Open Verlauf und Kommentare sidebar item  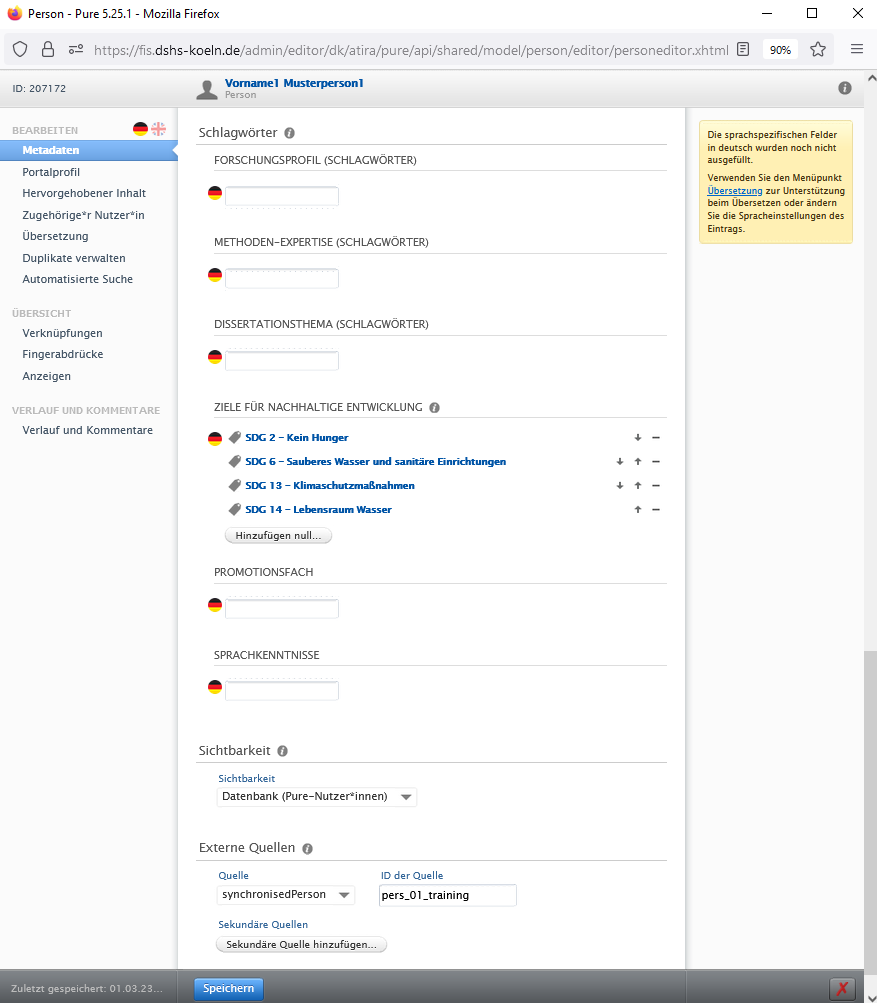tap(87, 430)
